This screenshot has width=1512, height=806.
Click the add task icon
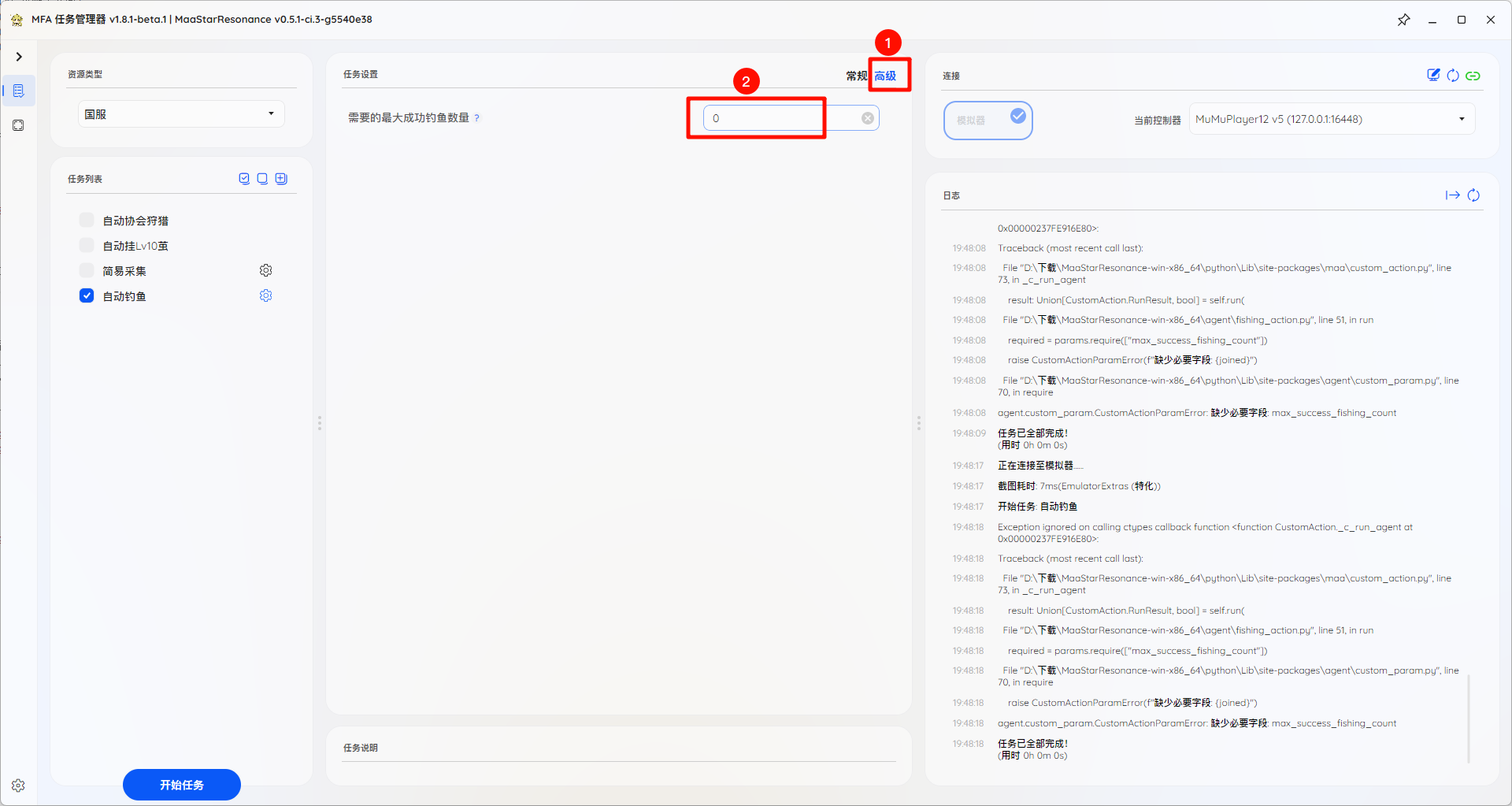click(x=281, y=179)
